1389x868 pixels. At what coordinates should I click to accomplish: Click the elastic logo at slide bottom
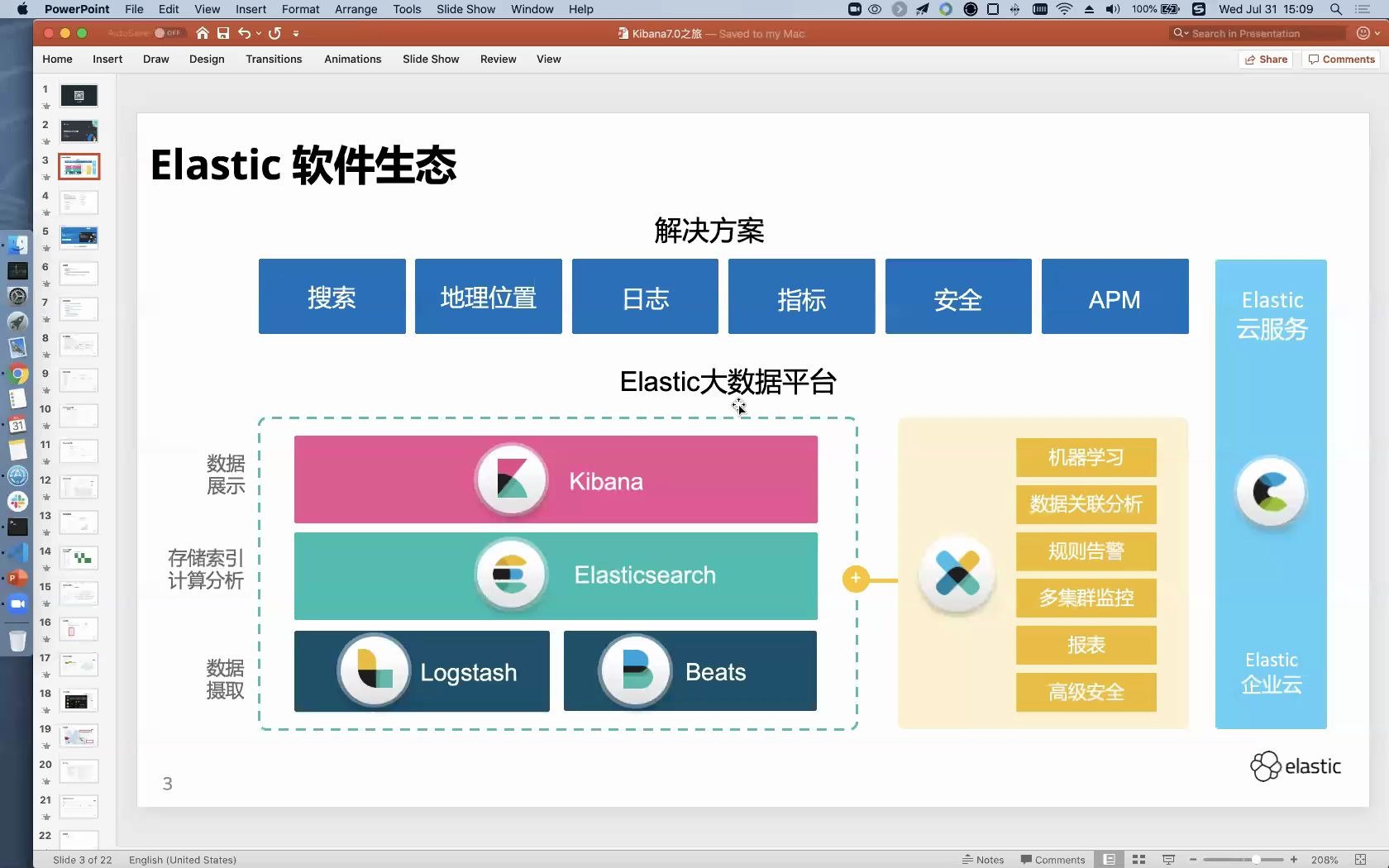tap(1296, 766)
